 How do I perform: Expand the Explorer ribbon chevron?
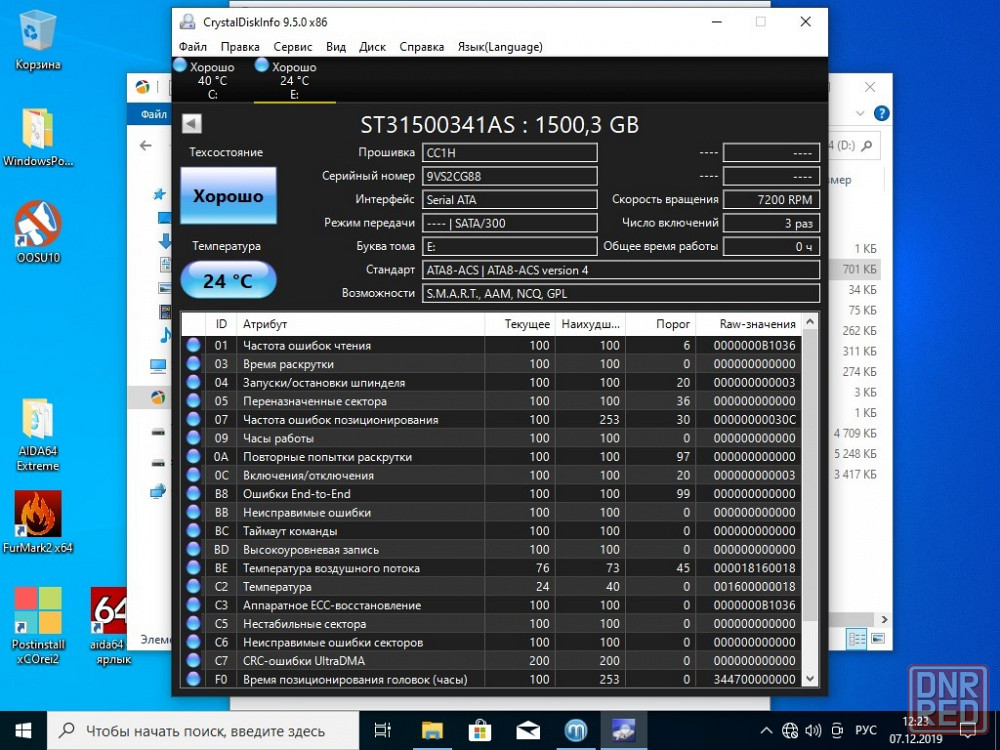point(860,114)
